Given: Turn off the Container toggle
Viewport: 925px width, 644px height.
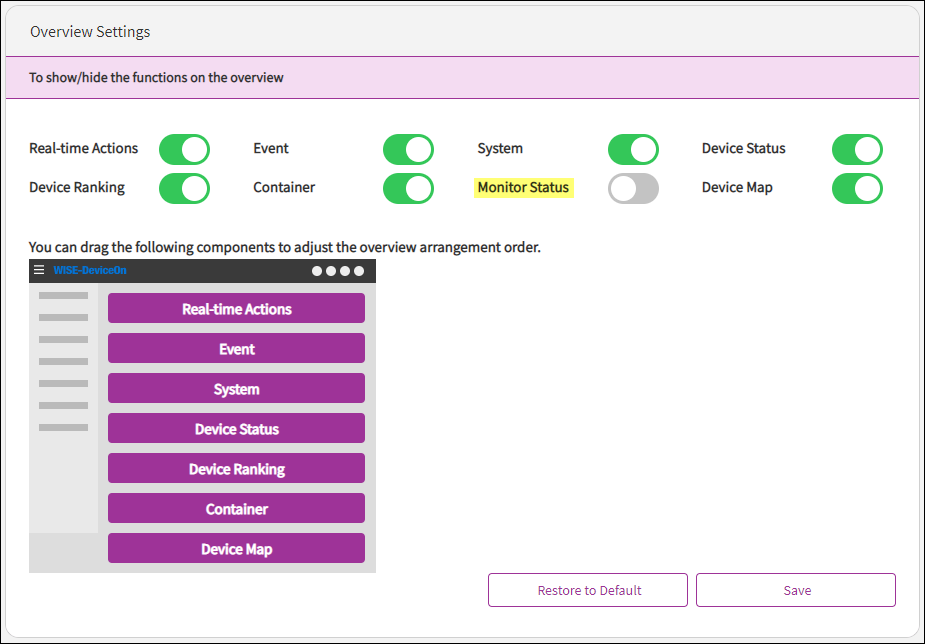Looking at the screenshot, I should [x=408, y=188].
